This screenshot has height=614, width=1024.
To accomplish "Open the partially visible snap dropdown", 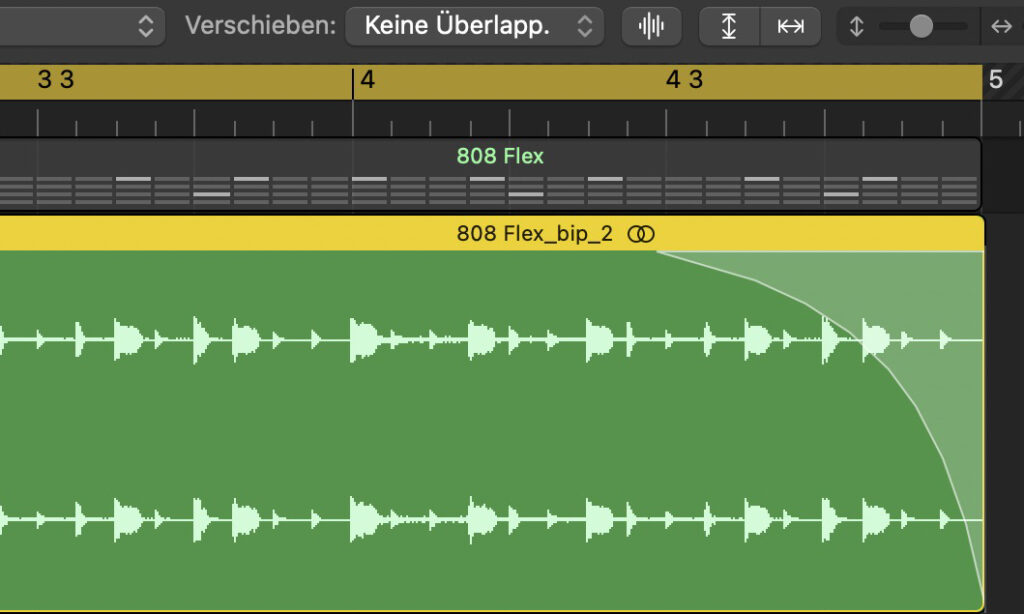I will [82, 26].
